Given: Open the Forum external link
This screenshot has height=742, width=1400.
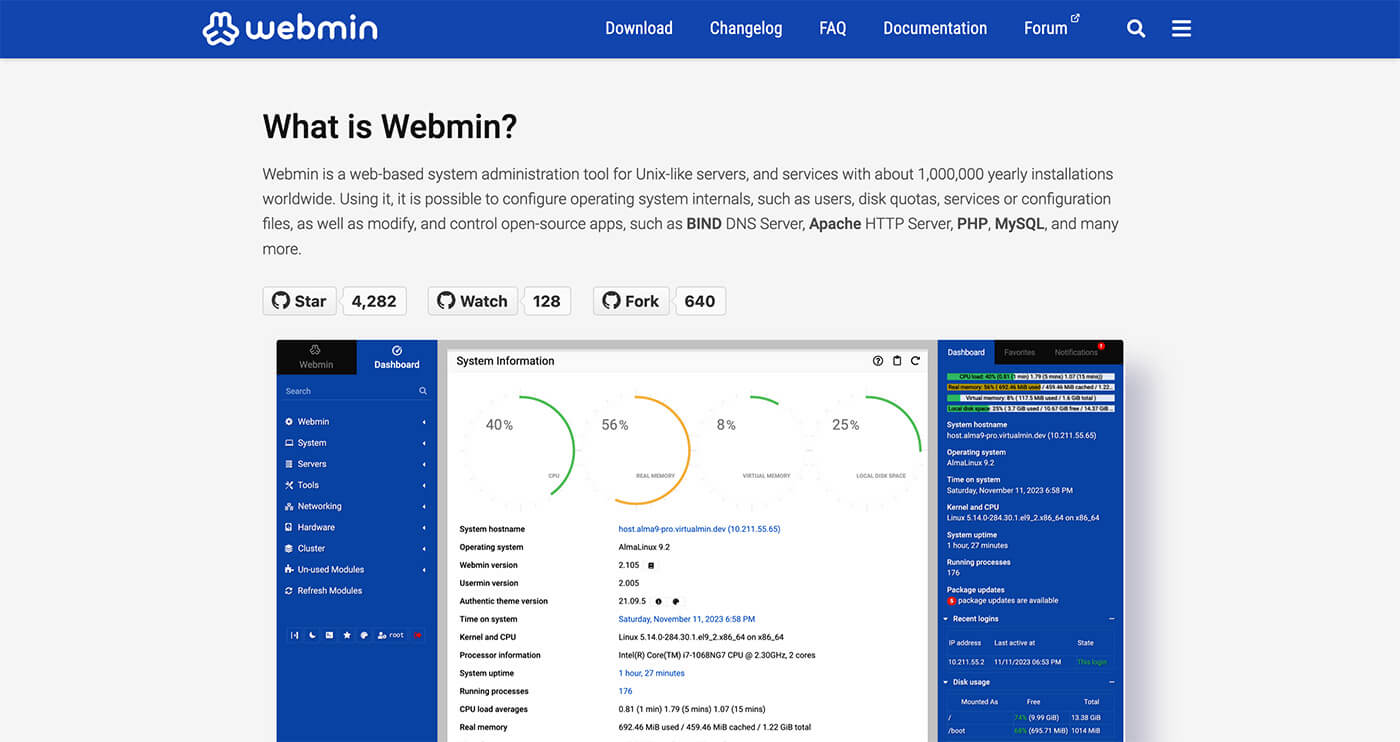Looking at the screenshot, I should [1052, 28].
